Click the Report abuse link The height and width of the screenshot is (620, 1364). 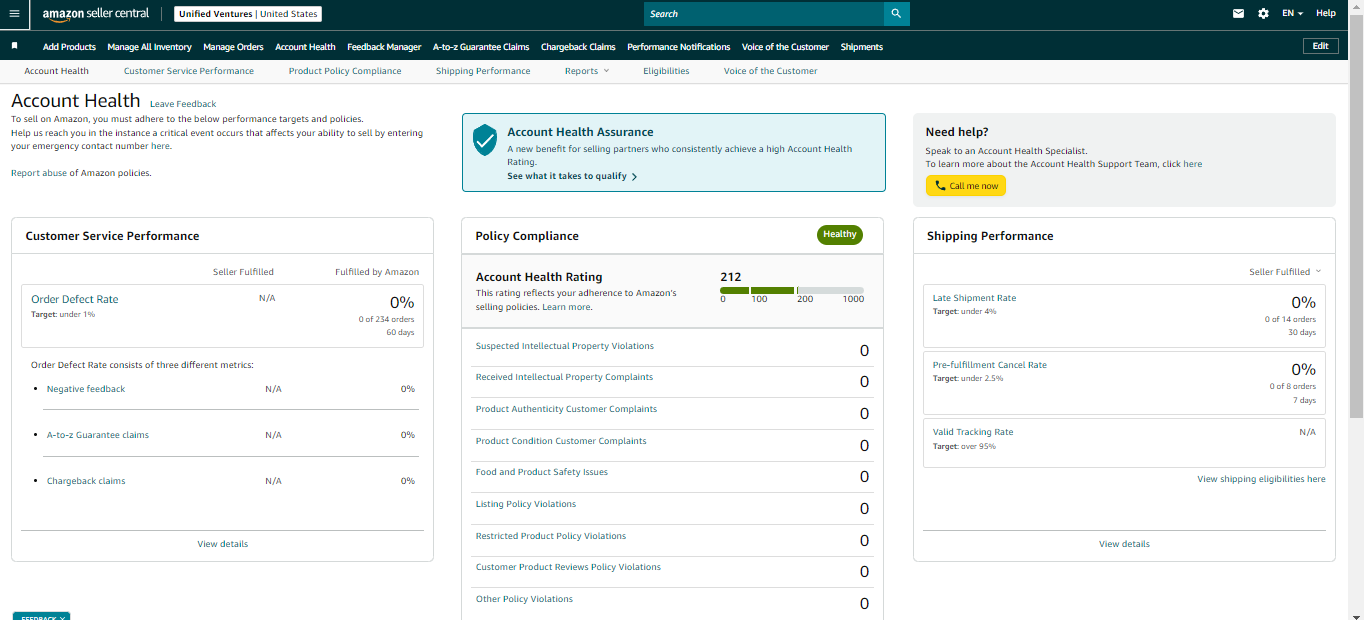click(x=39, y=173)
